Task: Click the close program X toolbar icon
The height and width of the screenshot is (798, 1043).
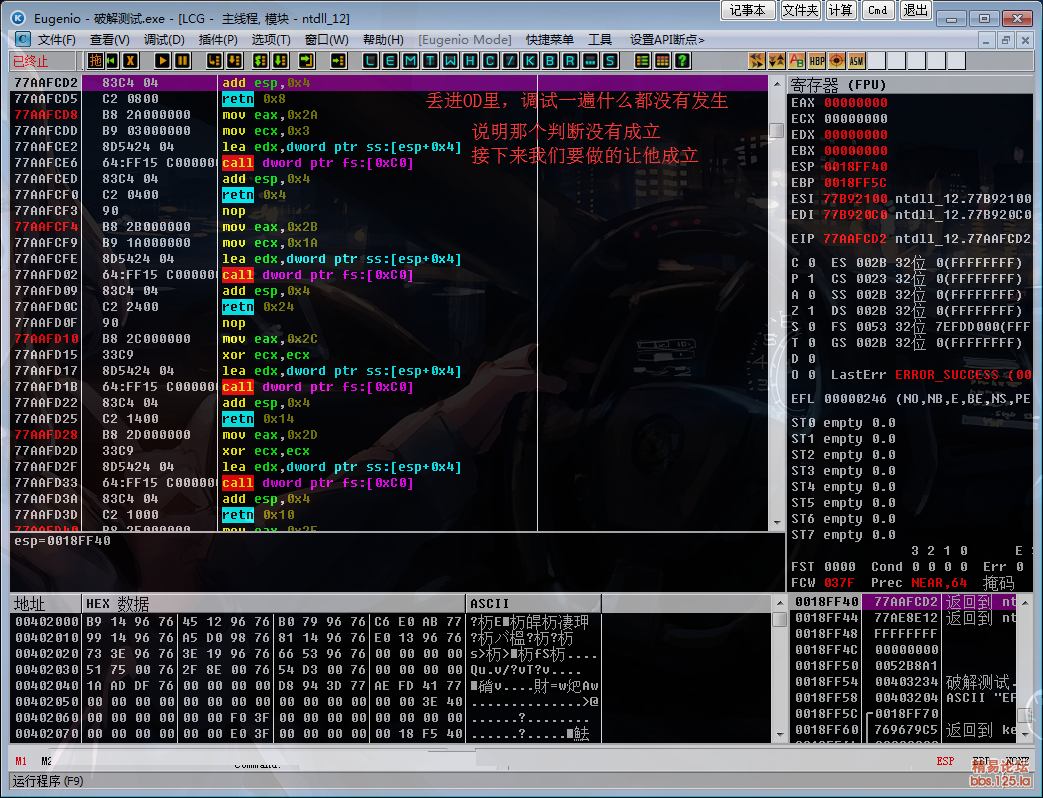Action: pyautogui.click(x=131, y=61)
